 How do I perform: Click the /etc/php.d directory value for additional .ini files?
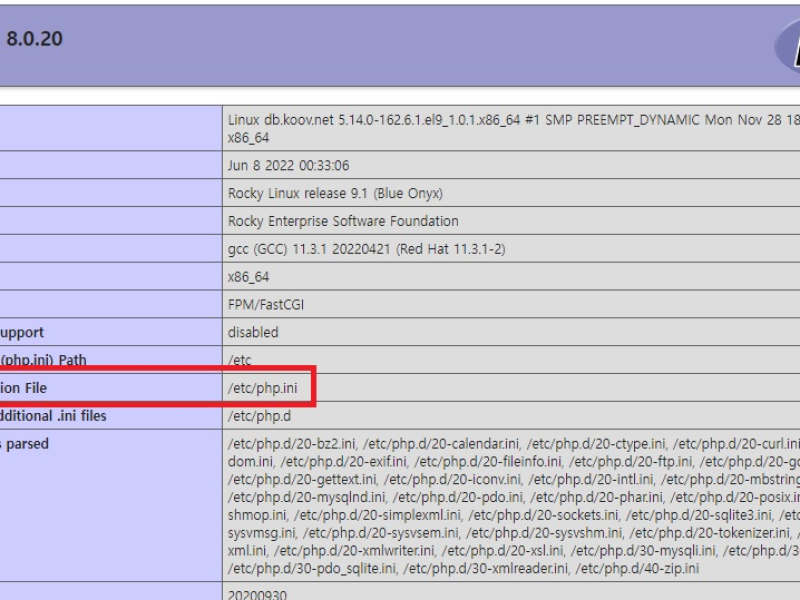(x=259, y=416)
